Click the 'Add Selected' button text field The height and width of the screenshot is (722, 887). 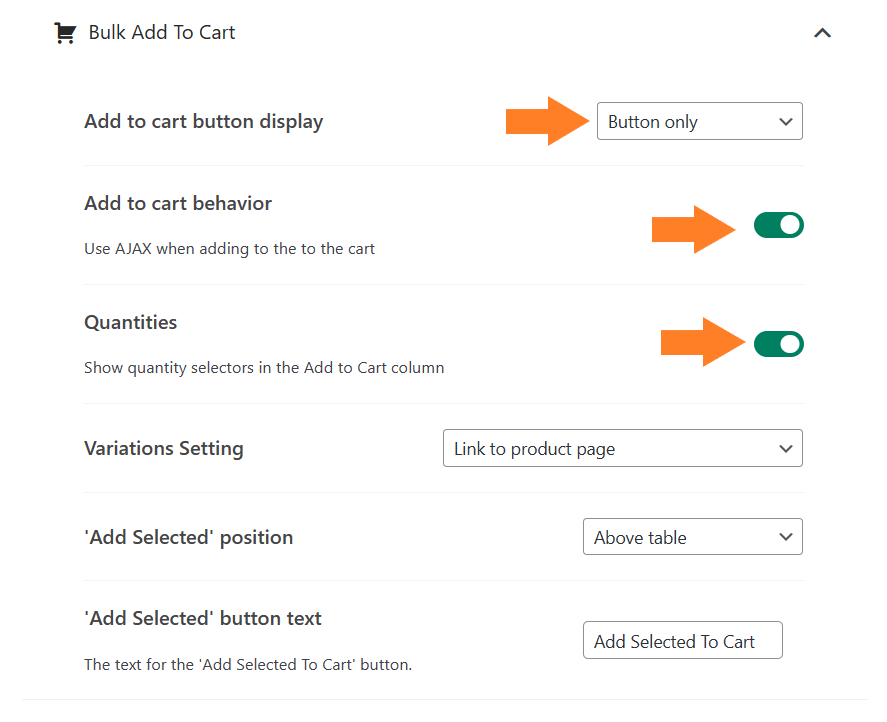(682, 640)
